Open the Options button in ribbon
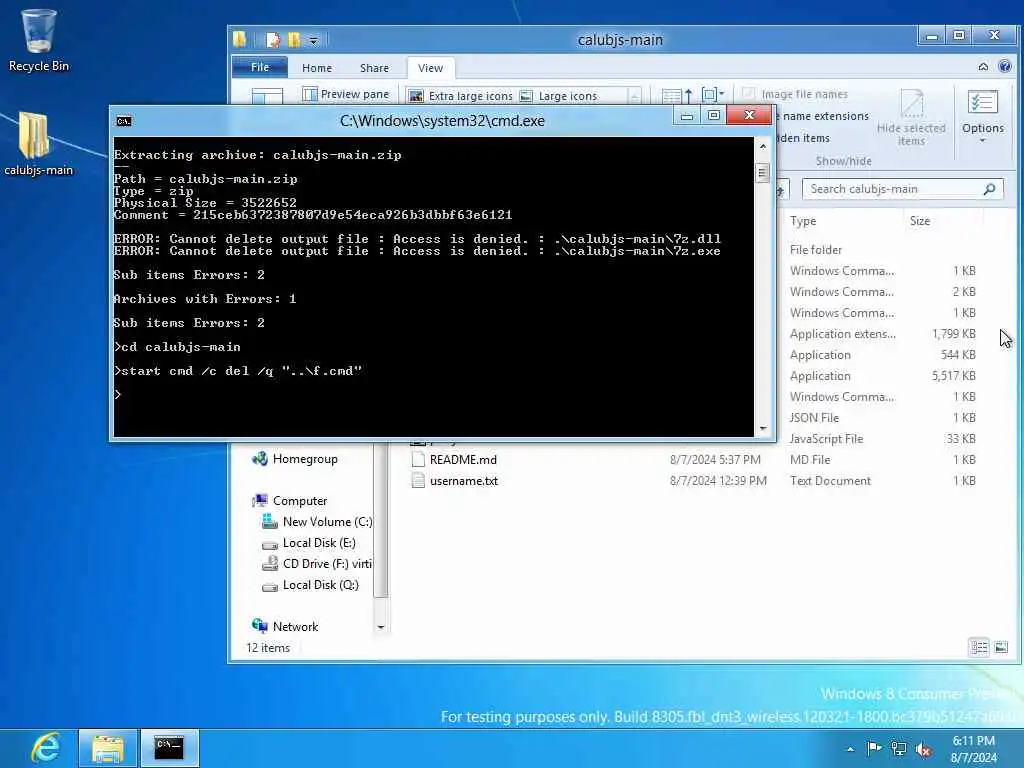This screenshot has height=768, width=1024. click(x=983, y=116)
